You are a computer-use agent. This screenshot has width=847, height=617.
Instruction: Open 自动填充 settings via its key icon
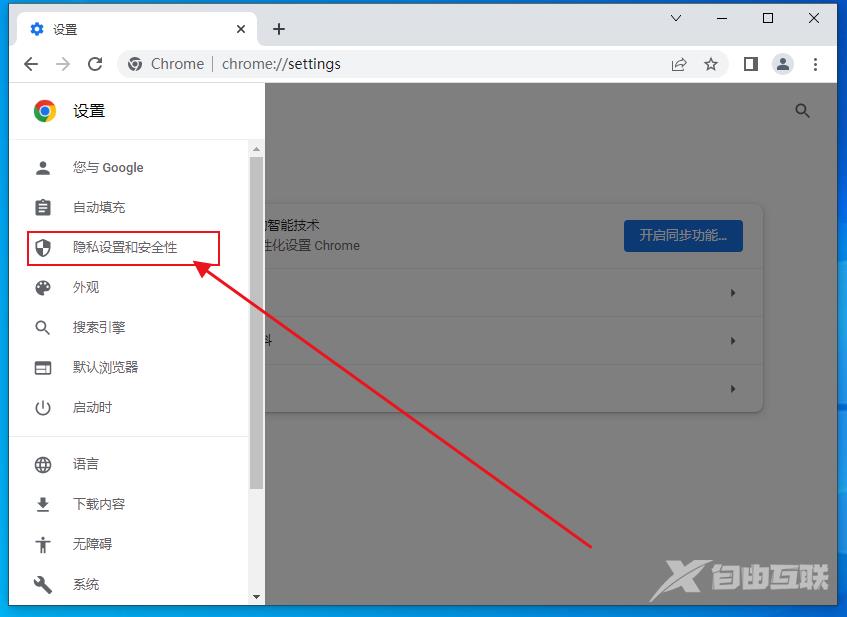pos(42,207)
